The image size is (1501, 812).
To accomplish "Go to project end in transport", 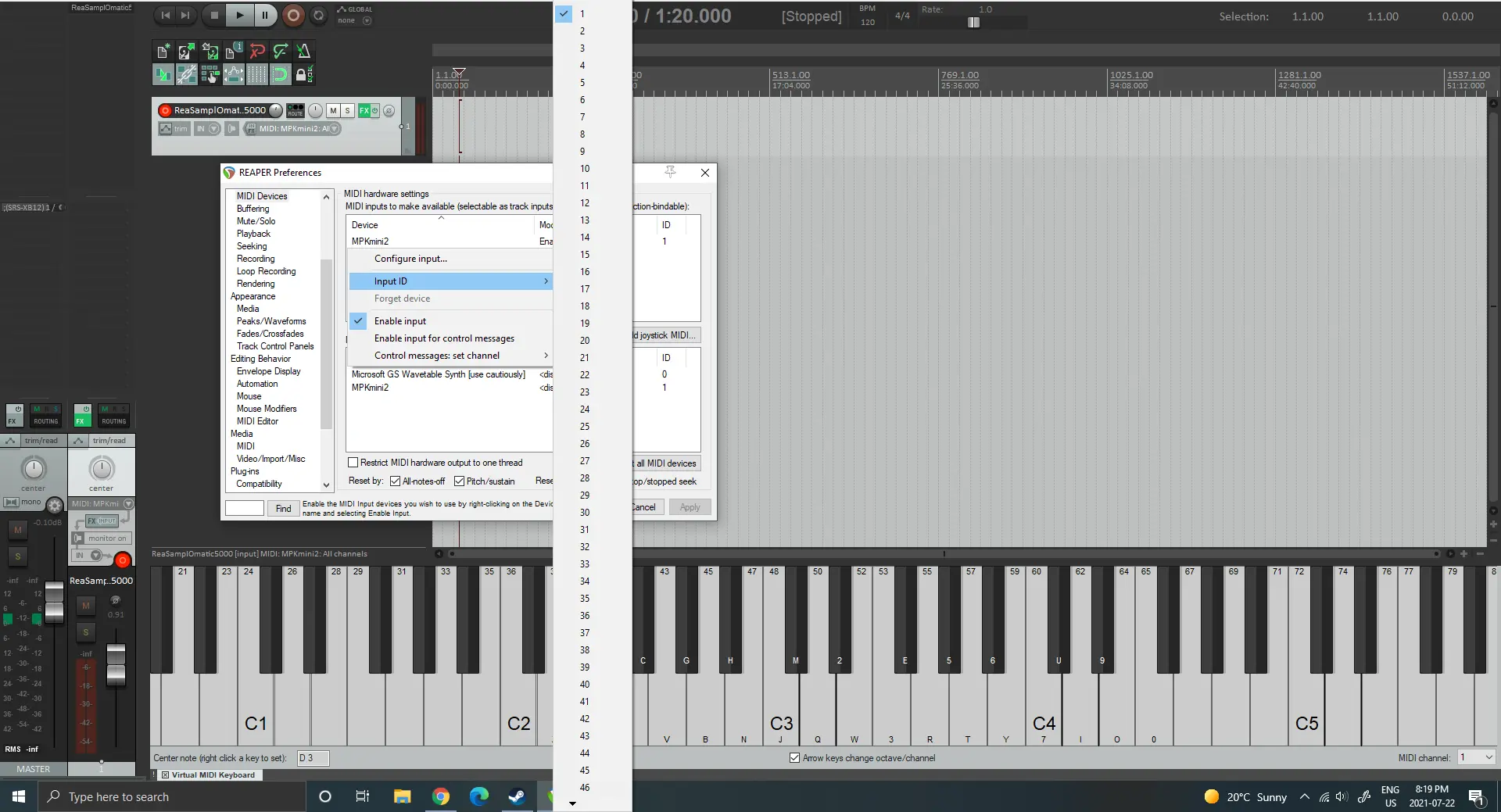I will coord(185,15).
